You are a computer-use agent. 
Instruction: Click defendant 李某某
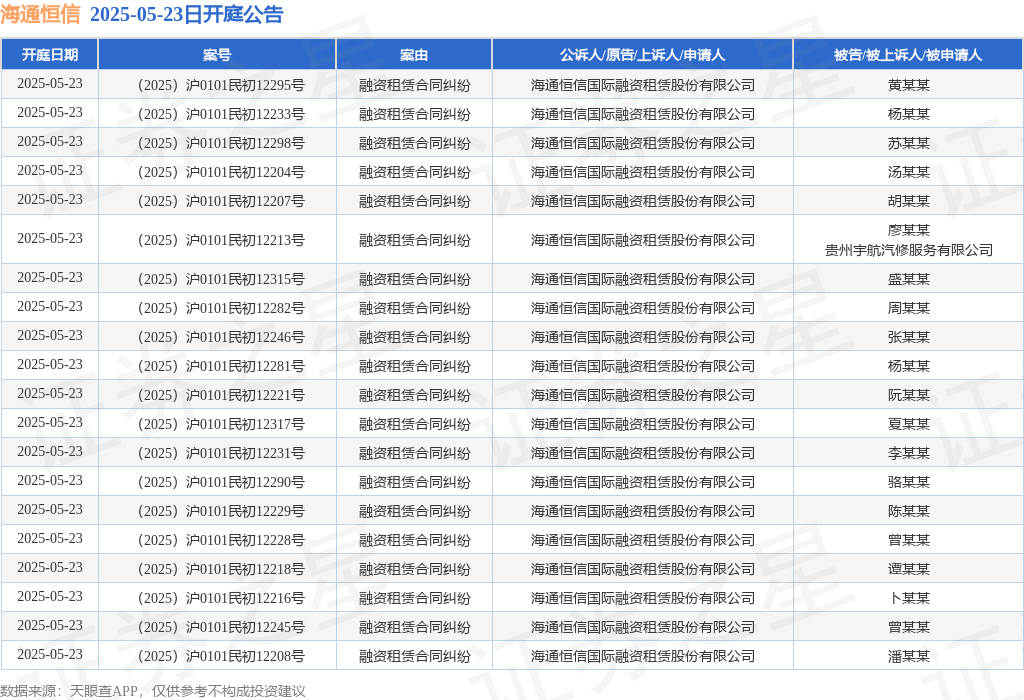[908, 453]
